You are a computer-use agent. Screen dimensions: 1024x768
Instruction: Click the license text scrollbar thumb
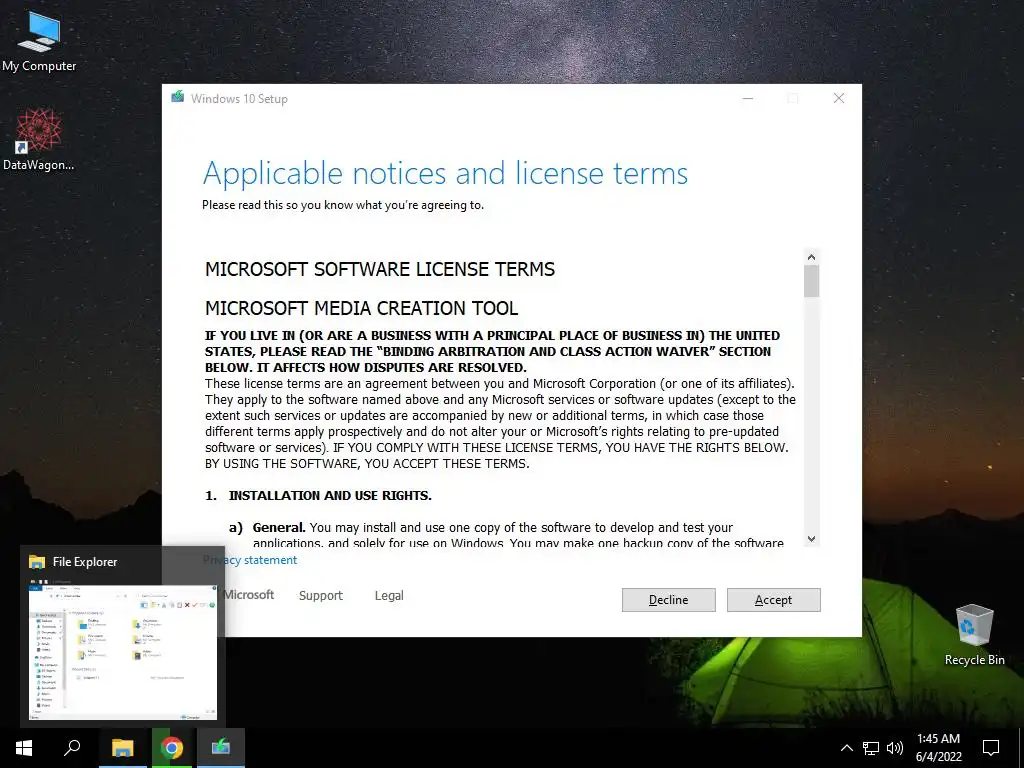[x=811, y=281]
